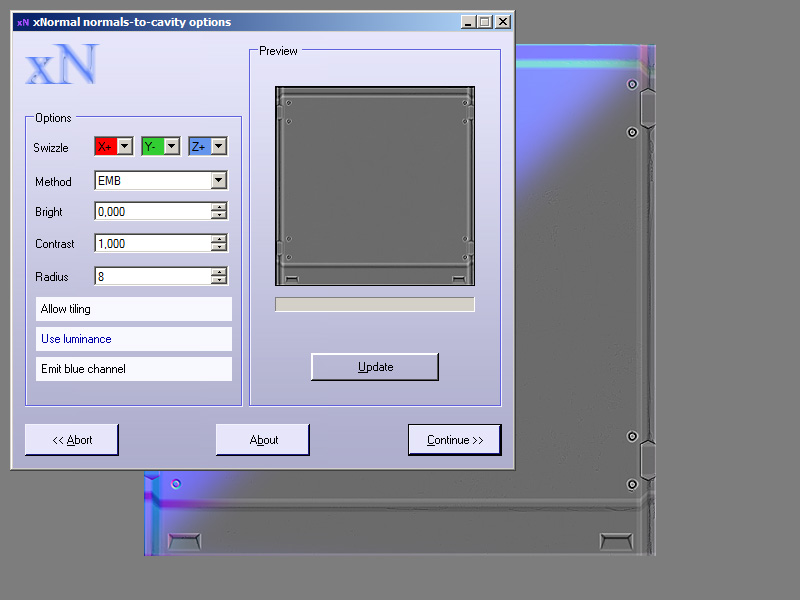This screenshot has width=800, height=600.
Task: Toggle the Use luminance option
Action: point(134,339)
